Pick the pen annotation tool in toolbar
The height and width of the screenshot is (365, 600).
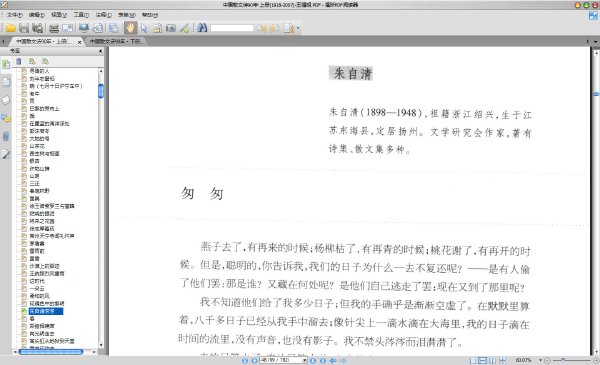tap(184, 28)
